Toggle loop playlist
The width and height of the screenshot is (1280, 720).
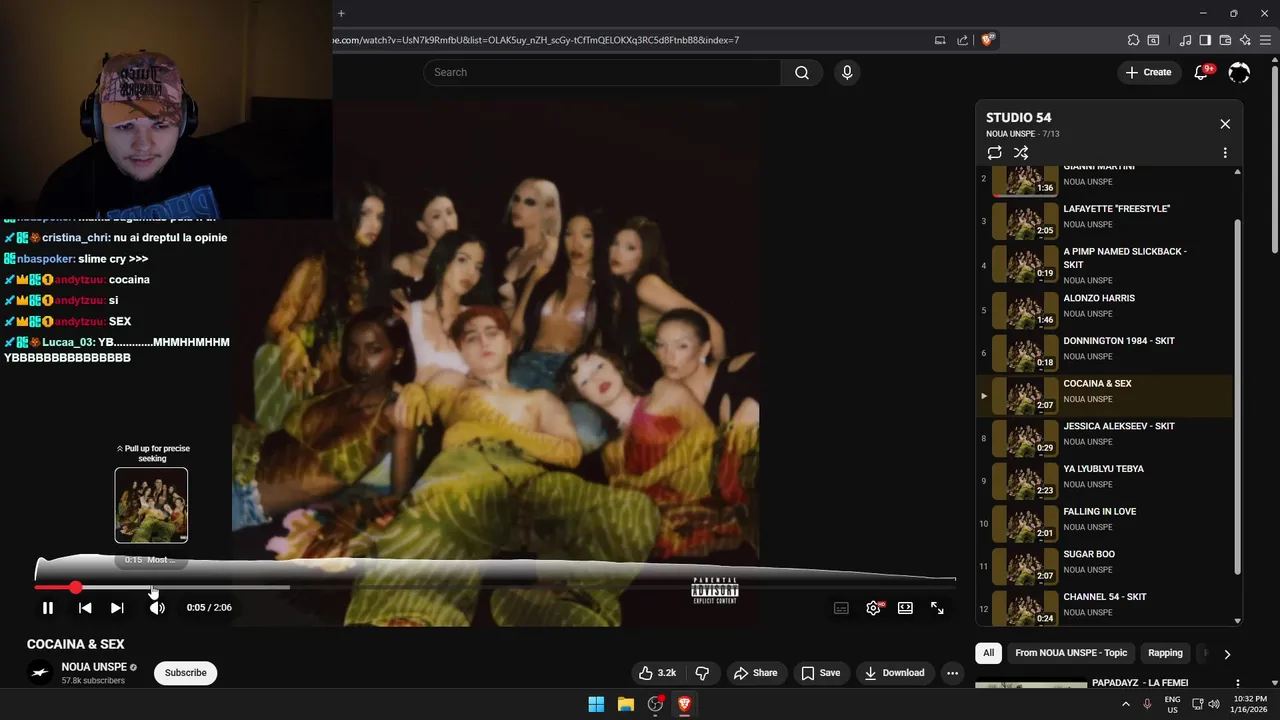tap(994, 153)
